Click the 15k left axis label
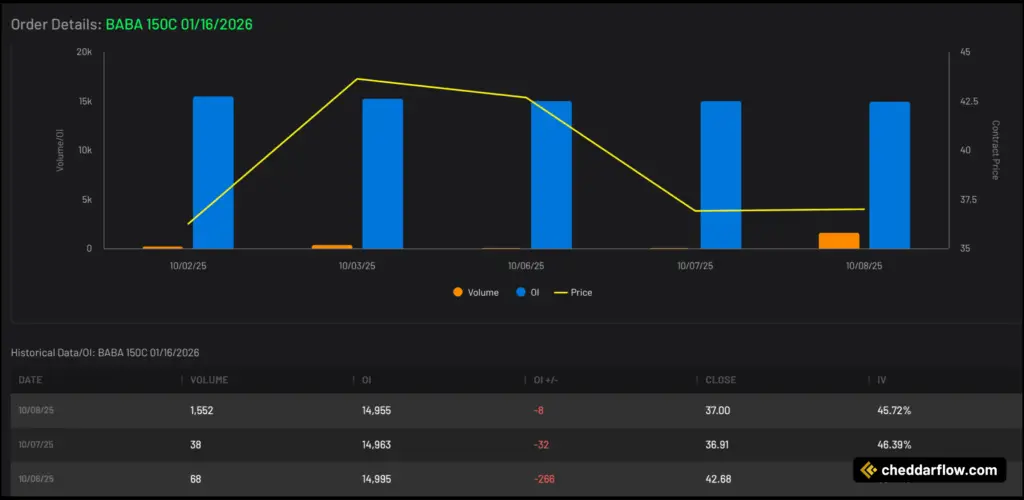 [x=86, y=102]
